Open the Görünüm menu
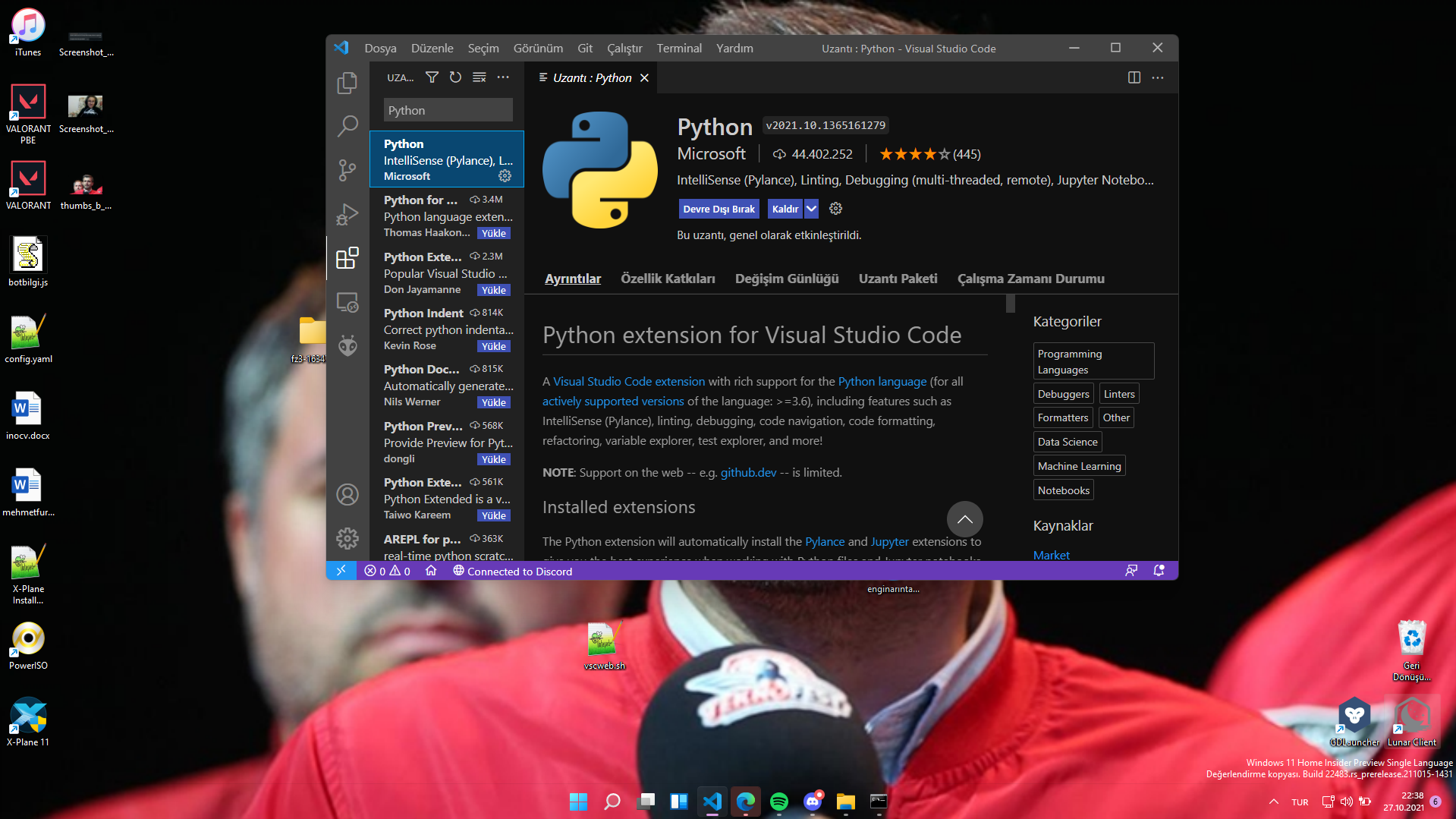The image size is (1456, 819). 538,48
